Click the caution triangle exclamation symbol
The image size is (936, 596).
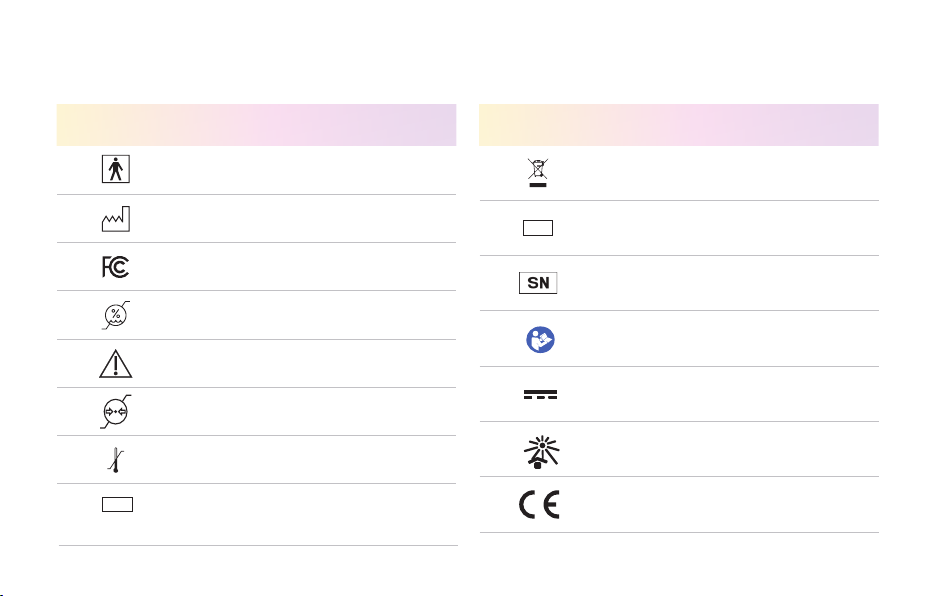tap(116, 364)
